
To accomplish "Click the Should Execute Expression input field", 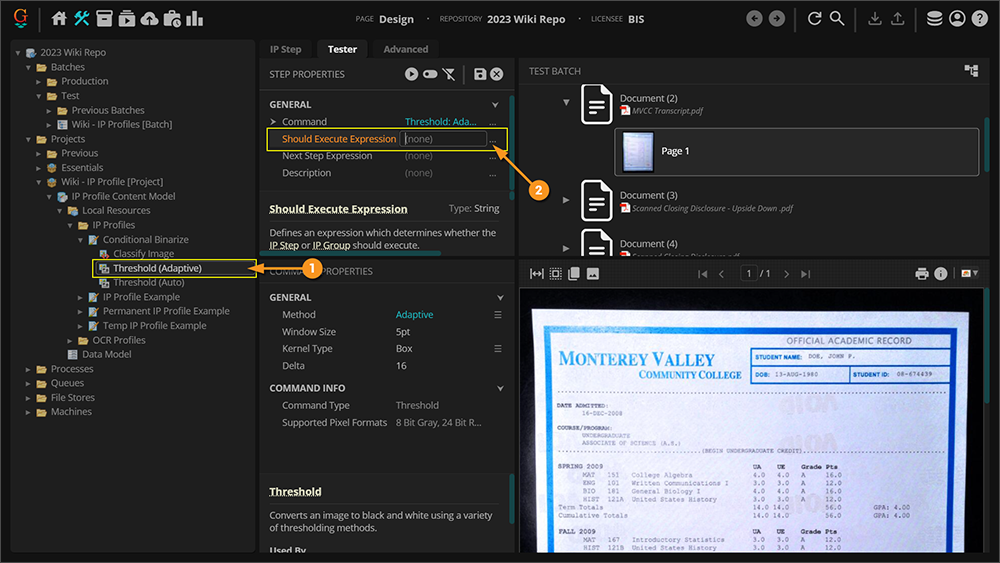I will (443, 138).
